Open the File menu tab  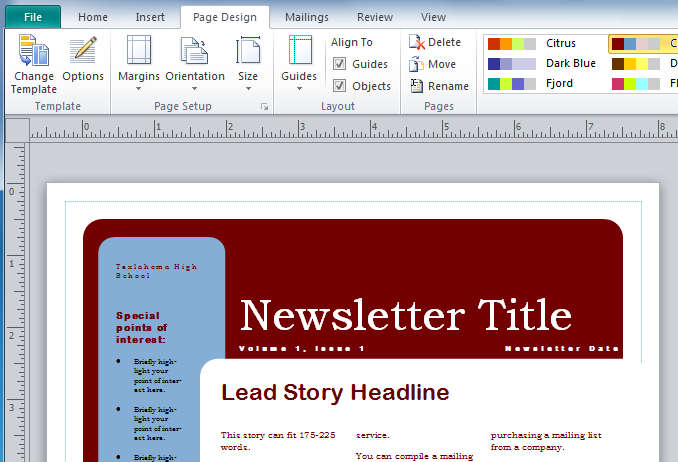click(x=33, y=17)
